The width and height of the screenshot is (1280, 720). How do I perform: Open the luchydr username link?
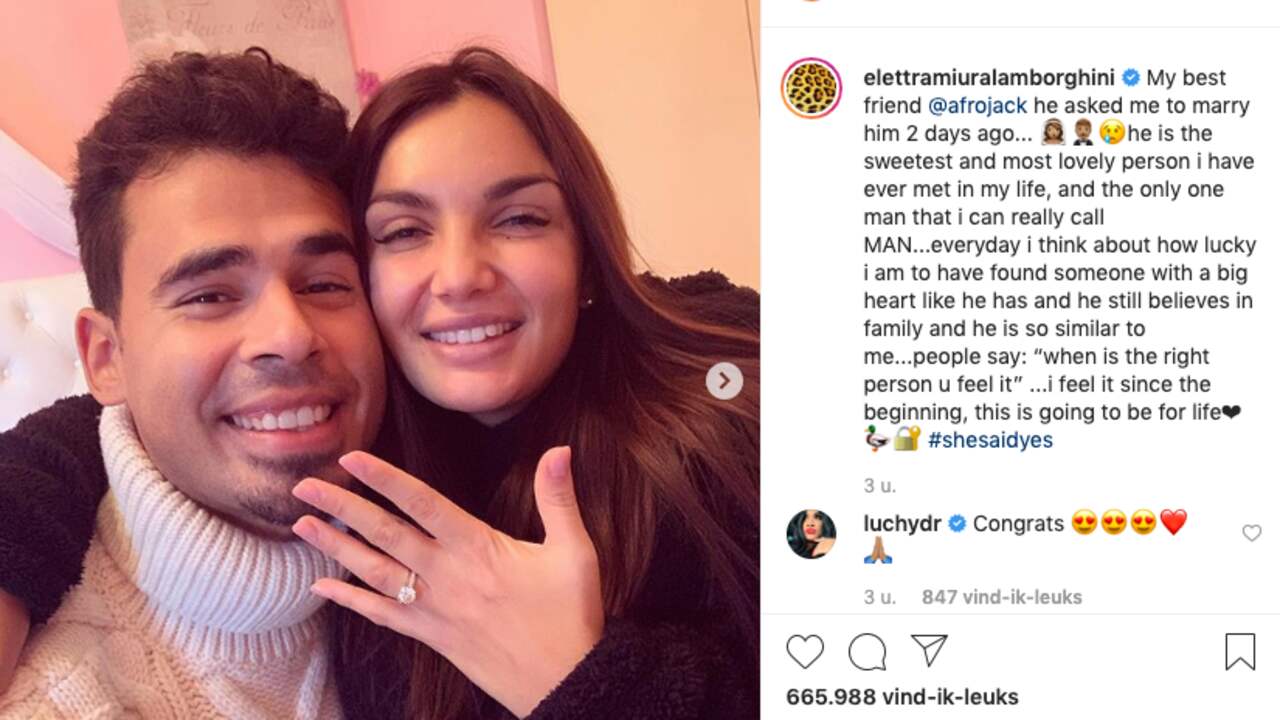pos(902,523)
